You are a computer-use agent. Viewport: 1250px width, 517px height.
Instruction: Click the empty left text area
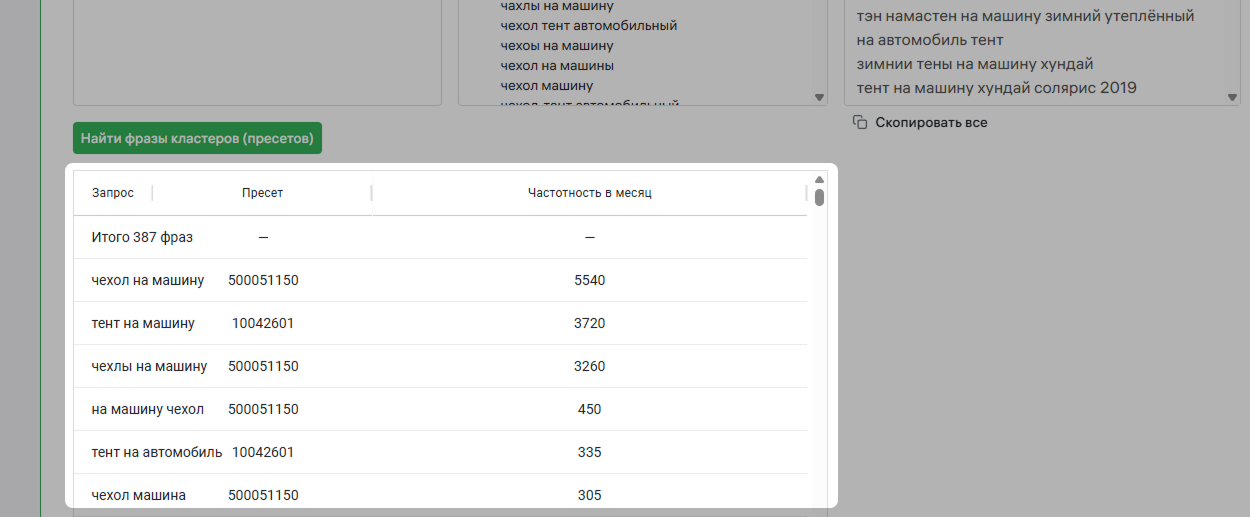[257, 52]
